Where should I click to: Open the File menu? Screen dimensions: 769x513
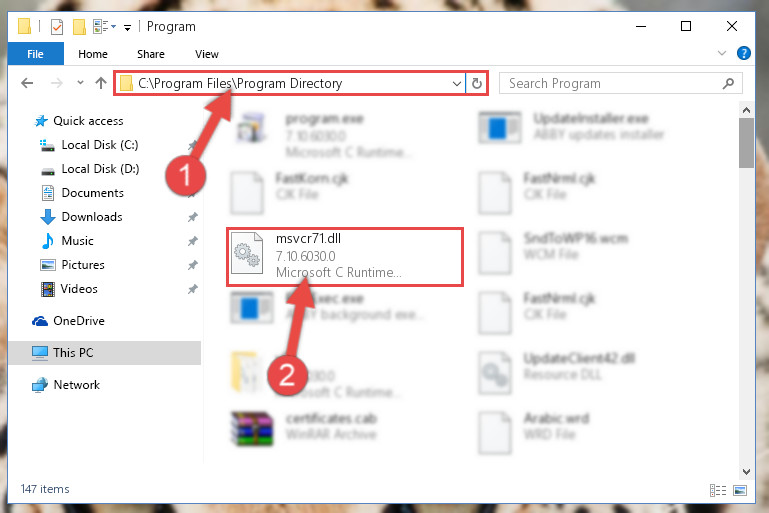(x=35, y=54)
